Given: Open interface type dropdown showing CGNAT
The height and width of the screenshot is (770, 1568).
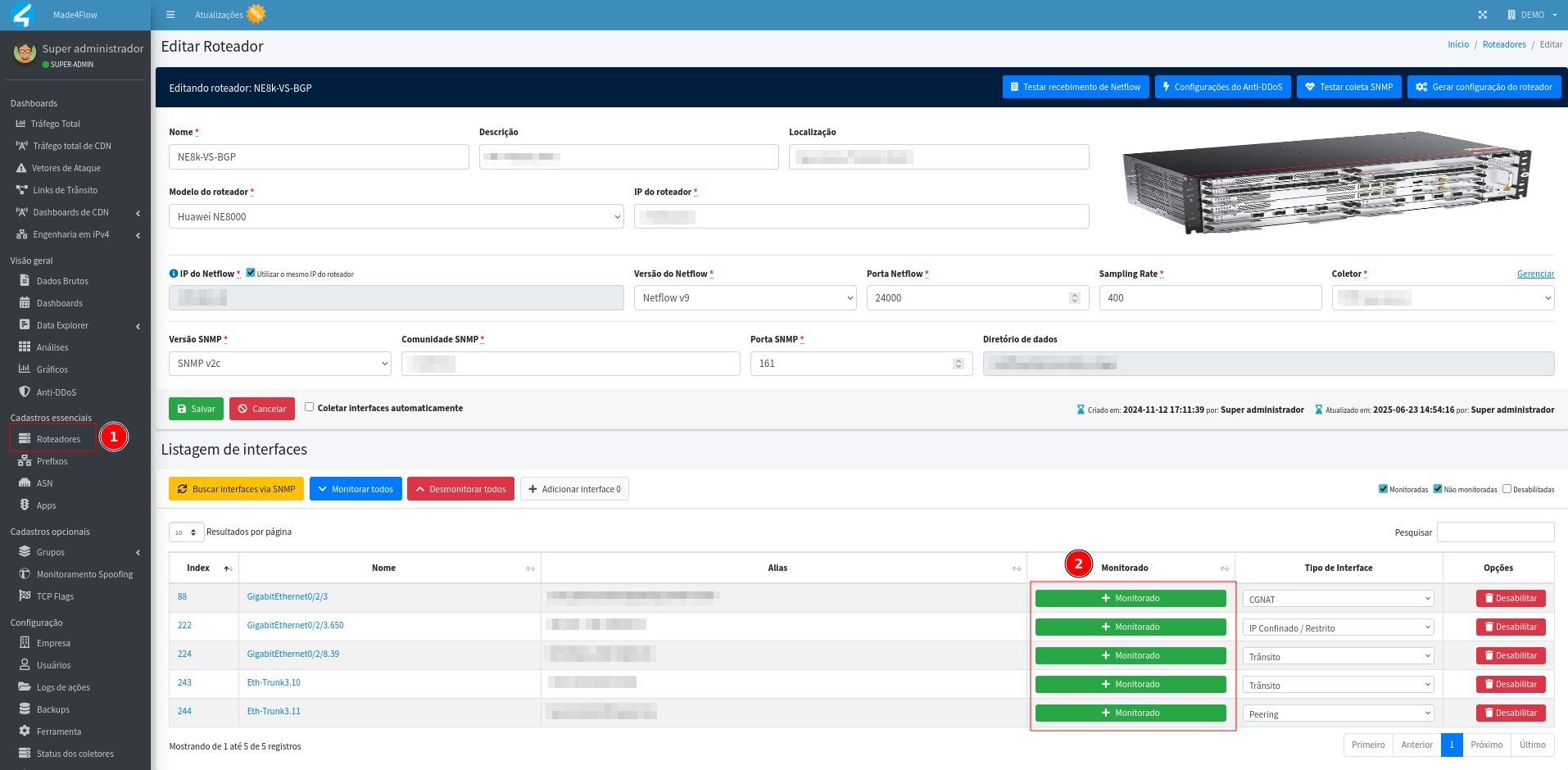Looking at the screenshot, I should tap(1339, 599).
